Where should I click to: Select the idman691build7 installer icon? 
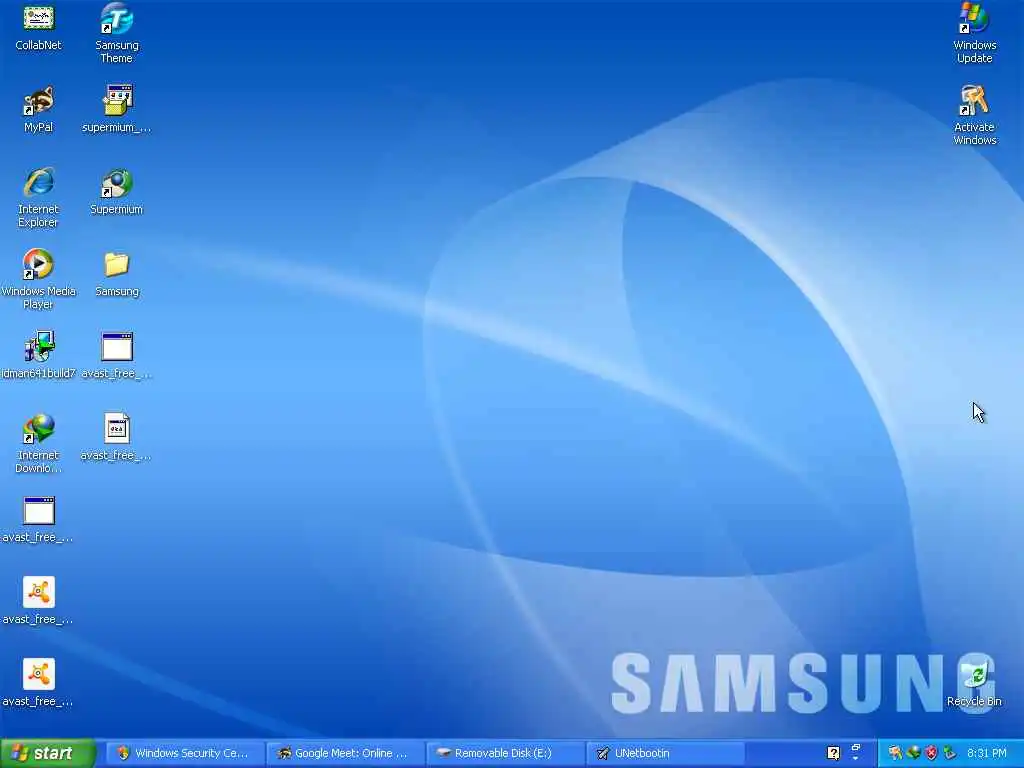39,355
